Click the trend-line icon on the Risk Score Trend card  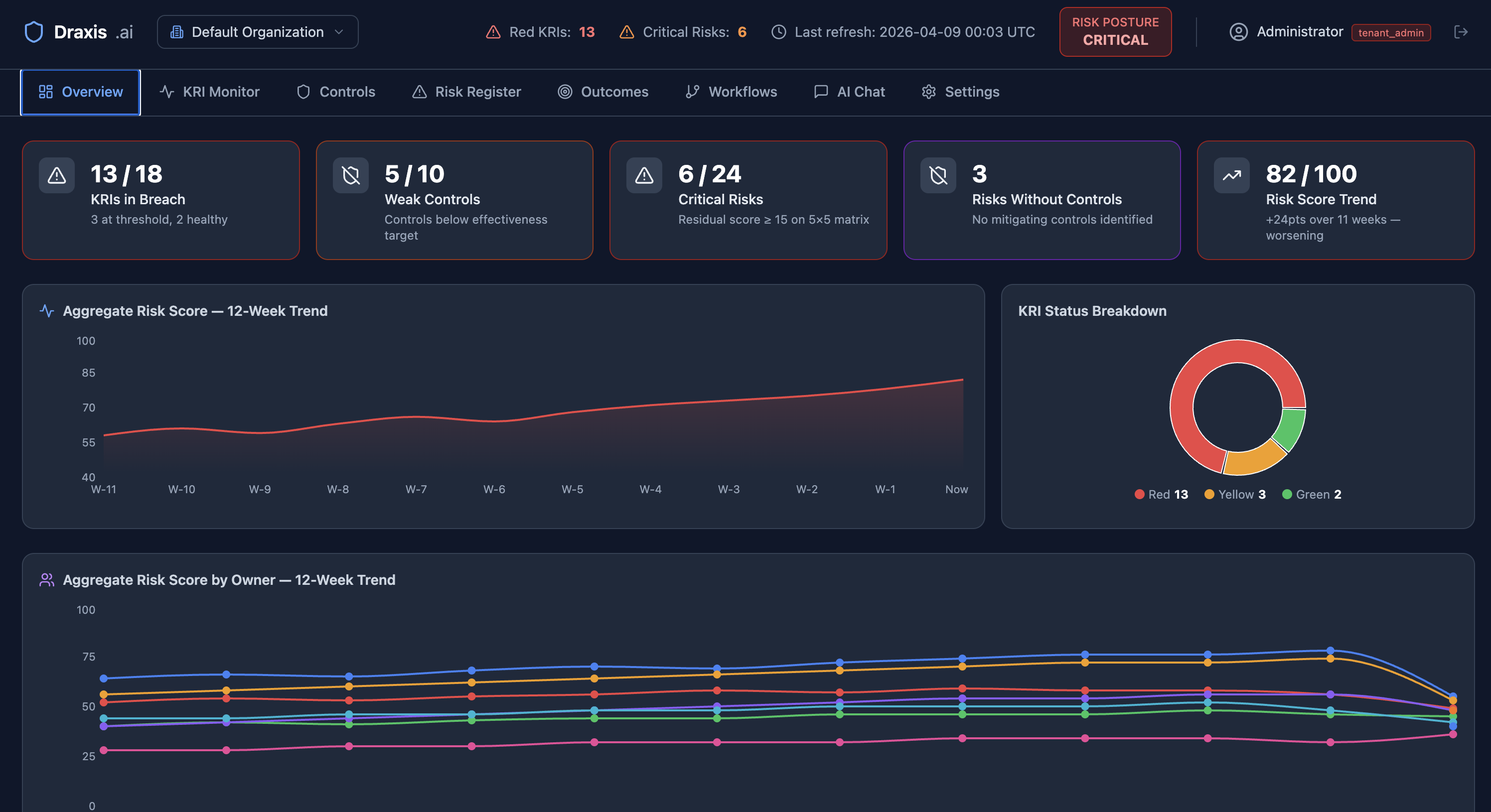[1231, 175]
